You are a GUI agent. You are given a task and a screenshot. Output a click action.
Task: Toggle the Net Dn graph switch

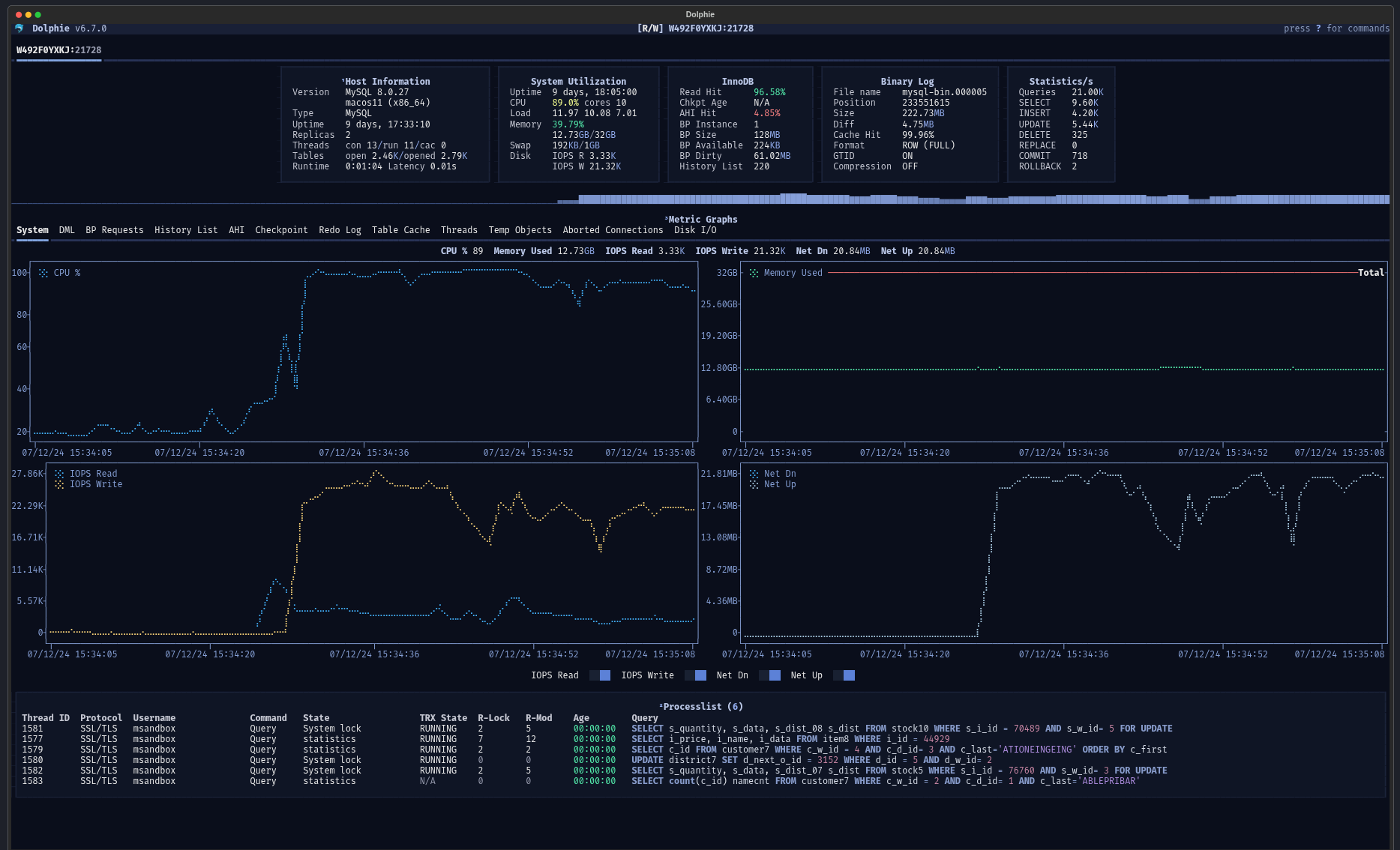pyautogui.click(x=769, y=675)
